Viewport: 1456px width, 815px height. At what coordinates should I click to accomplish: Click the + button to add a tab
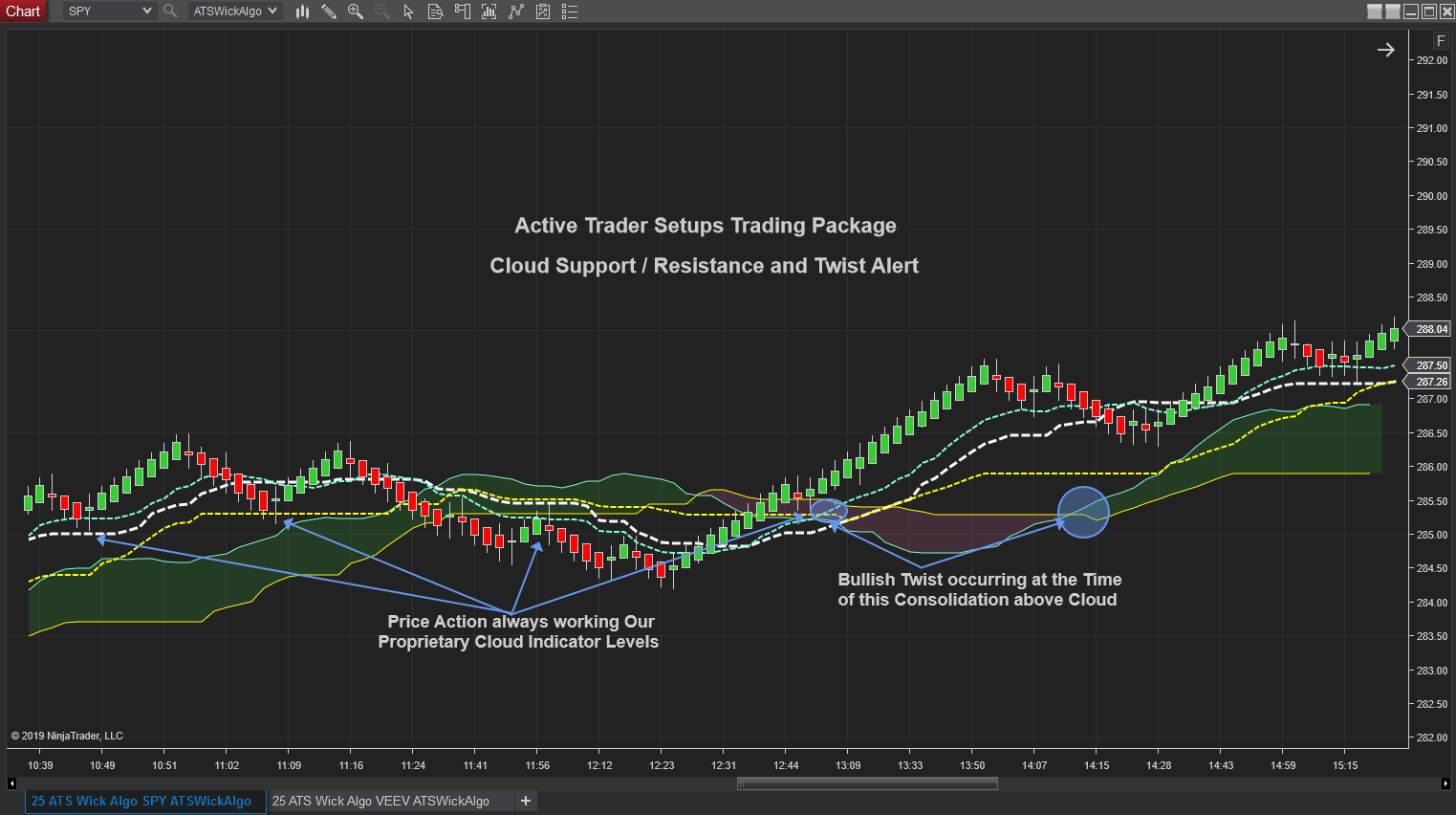(x=525, y=801)
